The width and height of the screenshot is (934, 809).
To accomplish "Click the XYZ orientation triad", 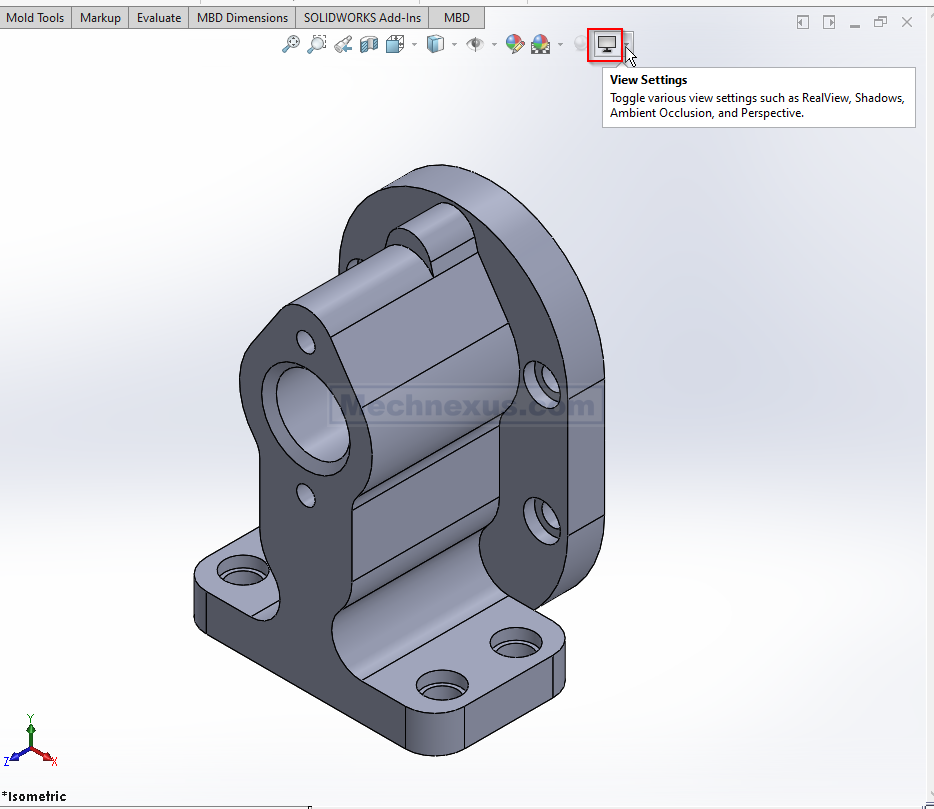I will 30,745.
